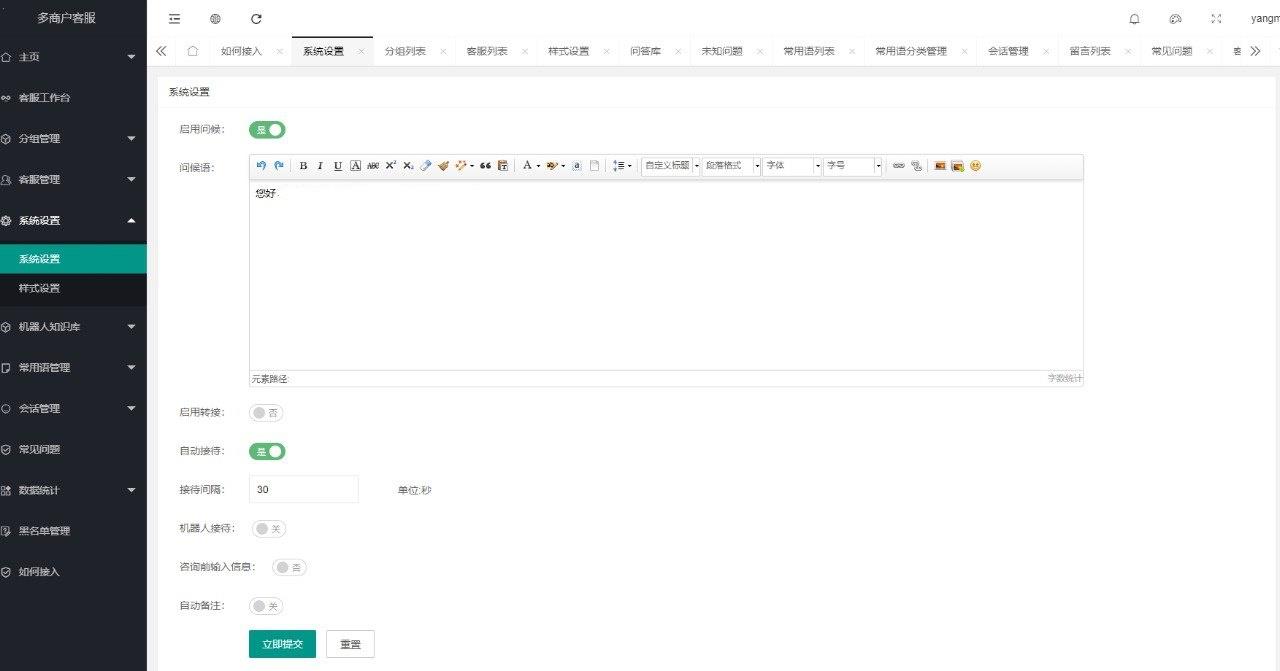The height and width of the screenshot is (671, 1280).
Task: Click the 立即提交 submit button
Action: pos(282,644)
